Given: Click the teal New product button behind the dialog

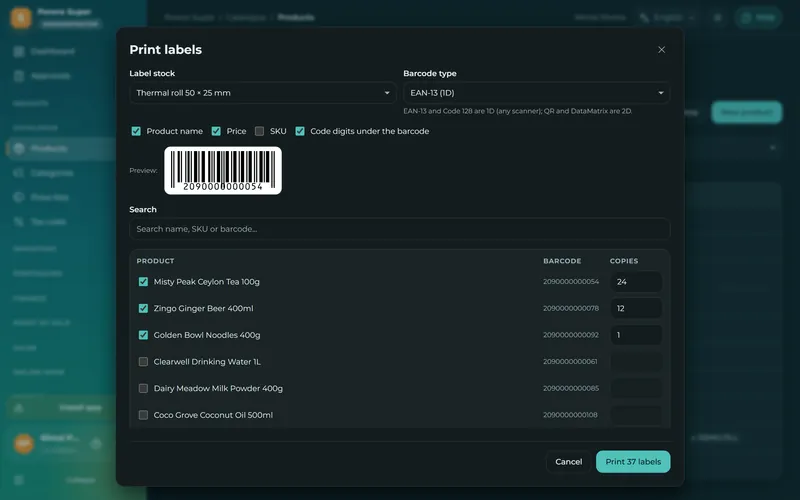Looking at the screenshot, I should pyautogui.click(x=746, y=112).
